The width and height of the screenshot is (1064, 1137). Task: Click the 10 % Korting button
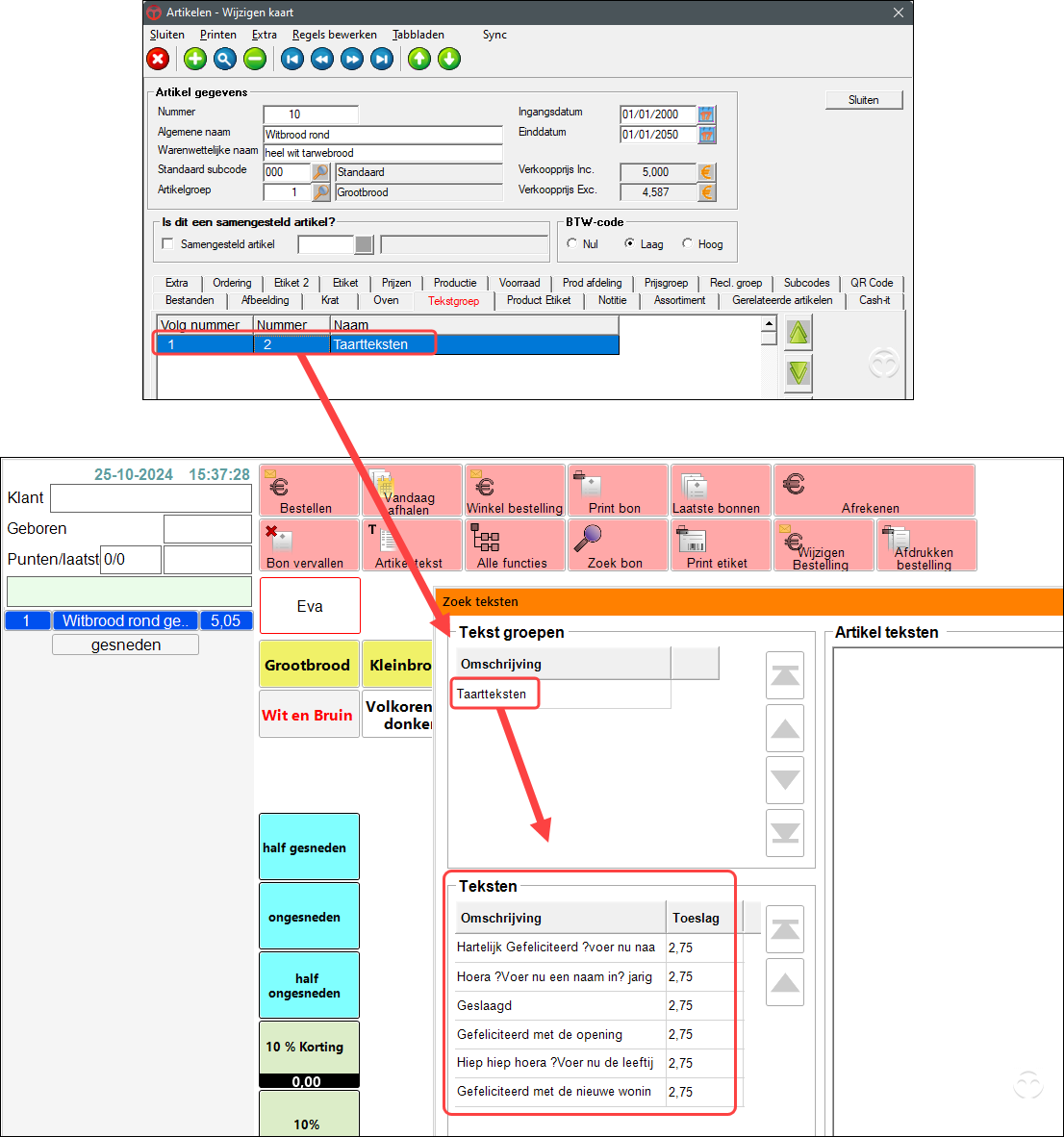click(310, 1055)
